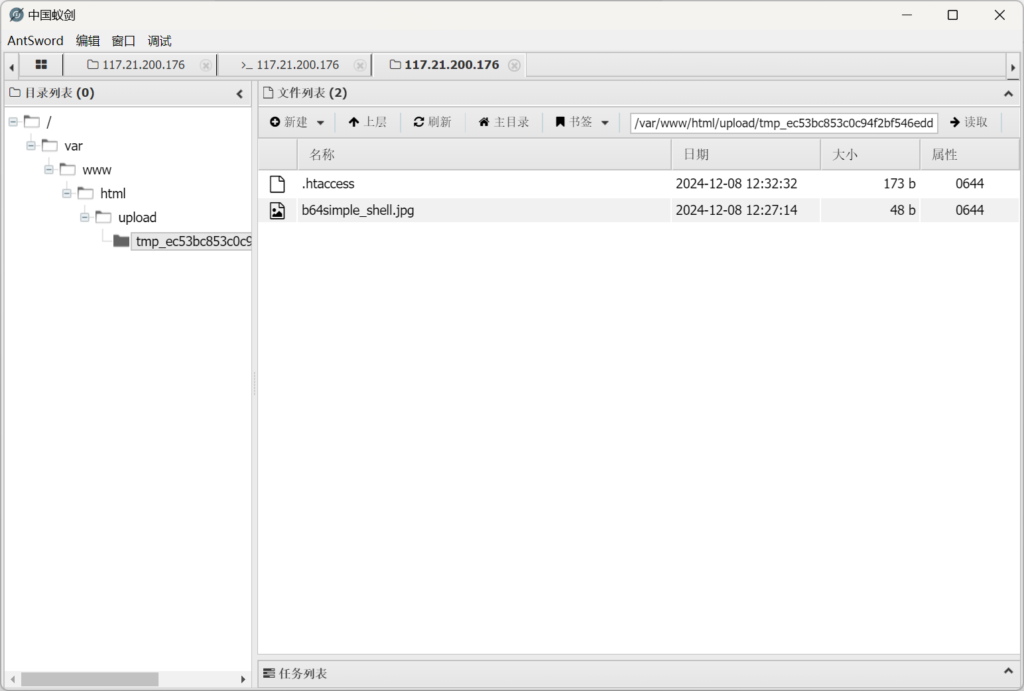Screen dimensions: 1024x691
Task: Collapse the html tree node
Action: (67, 193)
